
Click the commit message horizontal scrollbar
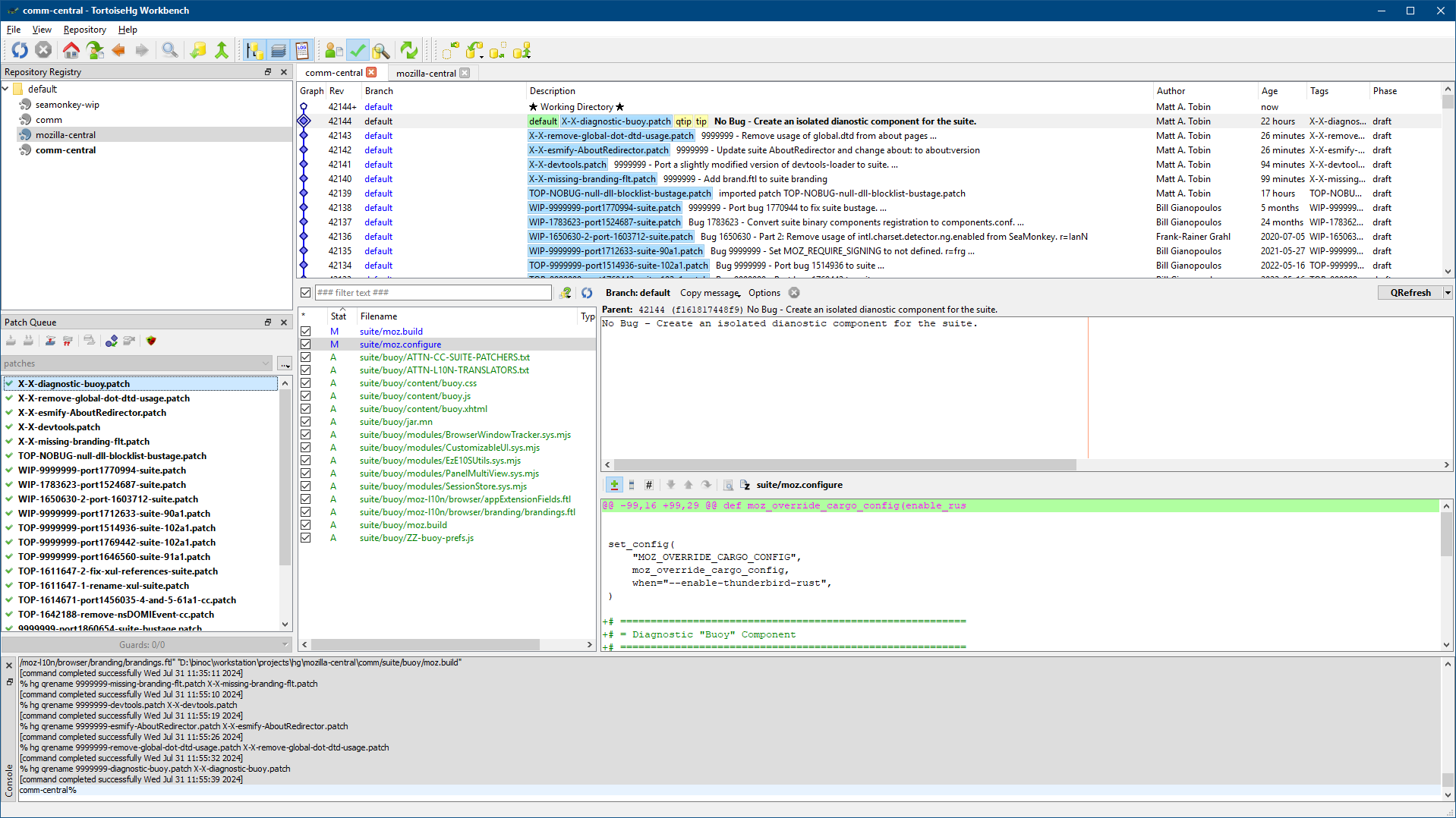click(x=845, y=464)
